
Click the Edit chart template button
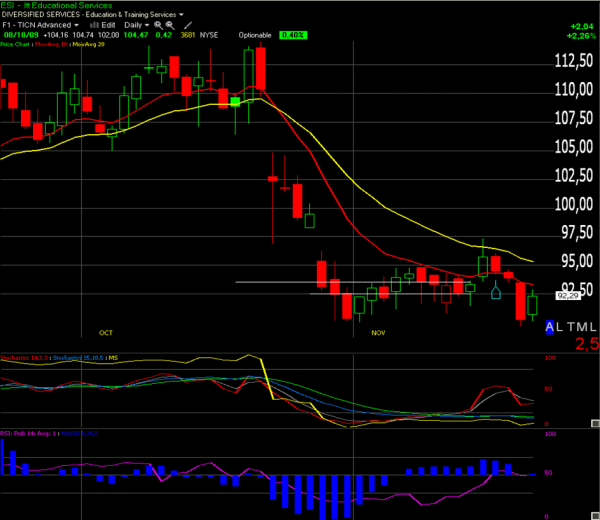(x=108, y=25)
